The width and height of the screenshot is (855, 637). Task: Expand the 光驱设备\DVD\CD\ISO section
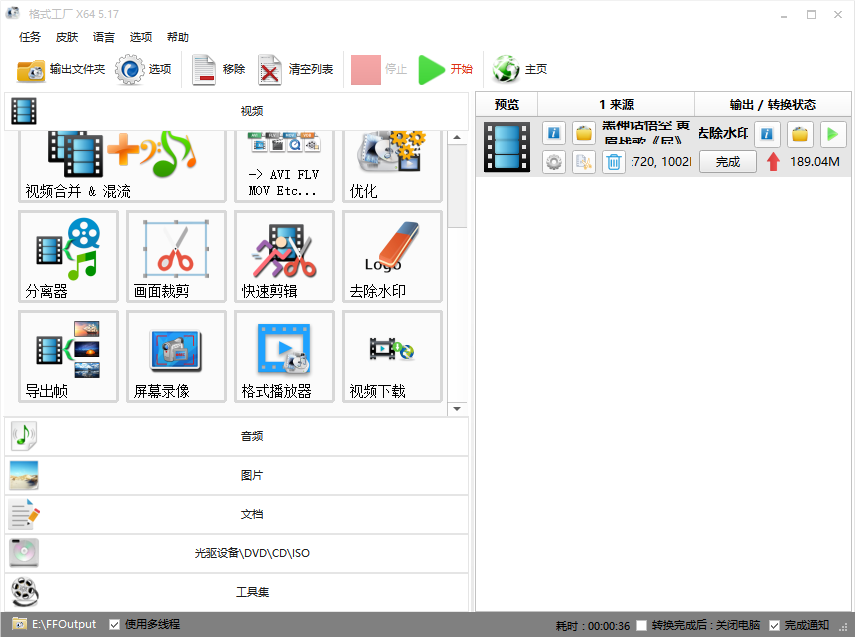(x=236, y=553)
